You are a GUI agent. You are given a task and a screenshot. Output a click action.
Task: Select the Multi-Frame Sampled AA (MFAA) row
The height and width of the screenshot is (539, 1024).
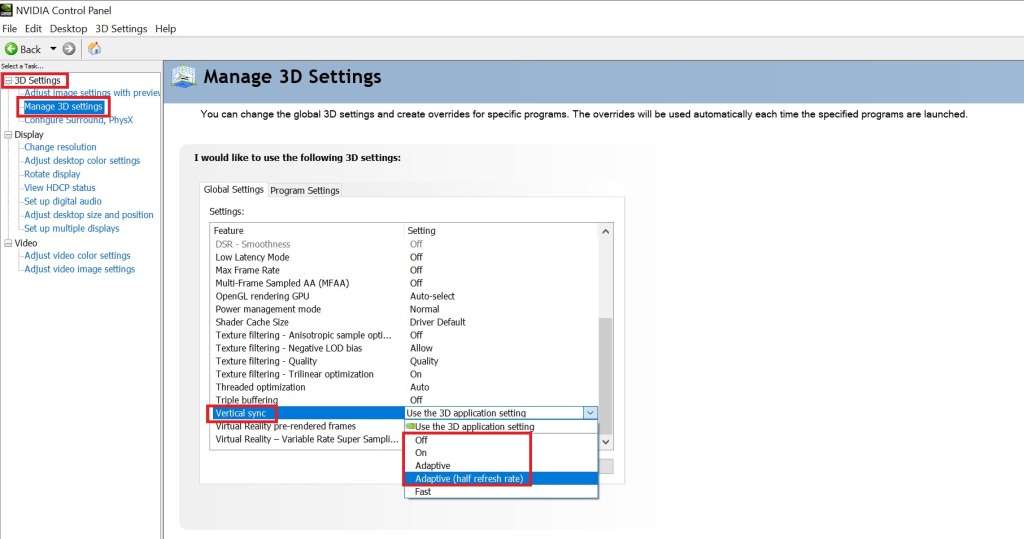click(x=404, y=284)
